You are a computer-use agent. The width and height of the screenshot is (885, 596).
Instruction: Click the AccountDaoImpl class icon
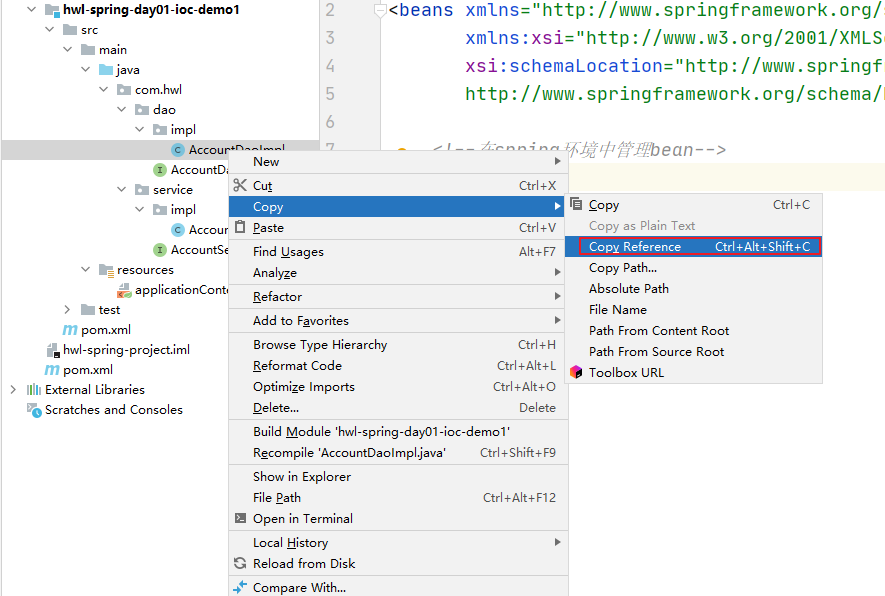pyautogui.click(x=178, y=150)
